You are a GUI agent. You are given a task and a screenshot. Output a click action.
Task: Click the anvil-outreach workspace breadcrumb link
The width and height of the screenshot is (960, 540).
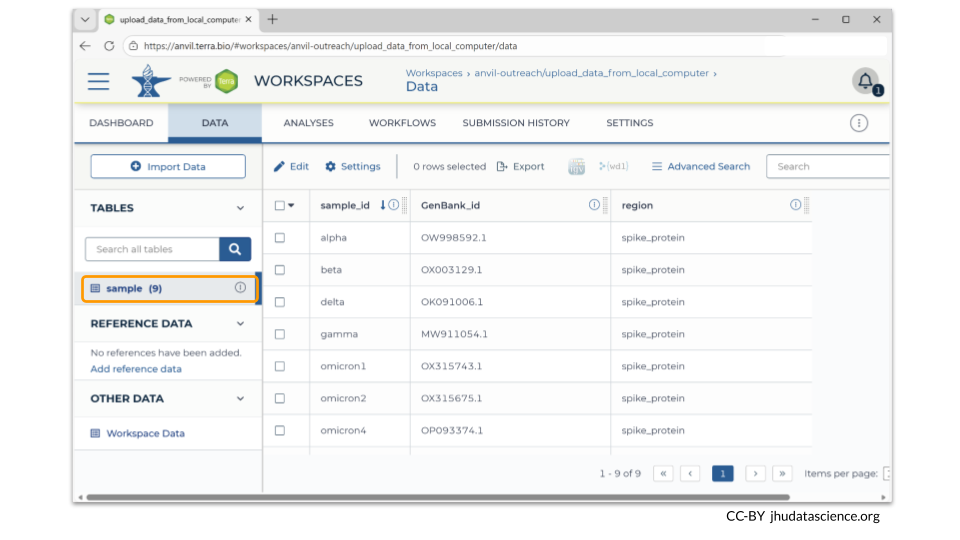coord(591,73)
